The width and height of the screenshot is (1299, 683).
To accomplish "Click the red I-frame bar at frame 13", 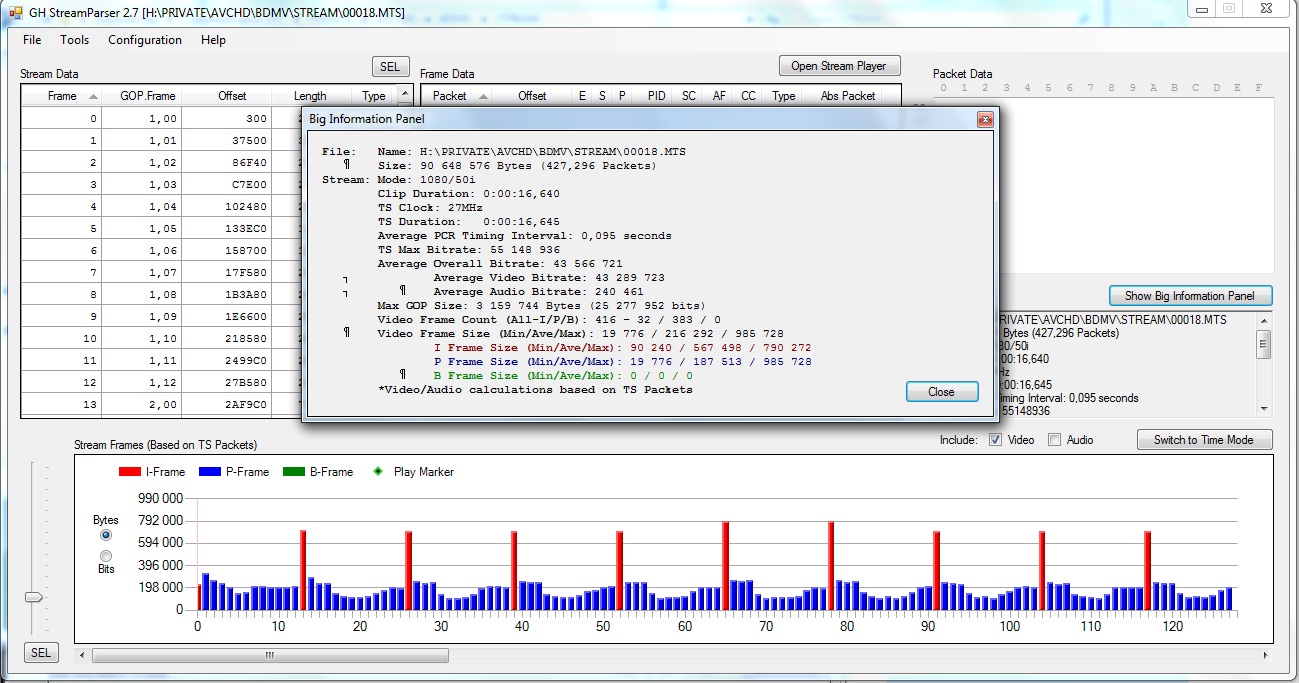I will point(303,570).
